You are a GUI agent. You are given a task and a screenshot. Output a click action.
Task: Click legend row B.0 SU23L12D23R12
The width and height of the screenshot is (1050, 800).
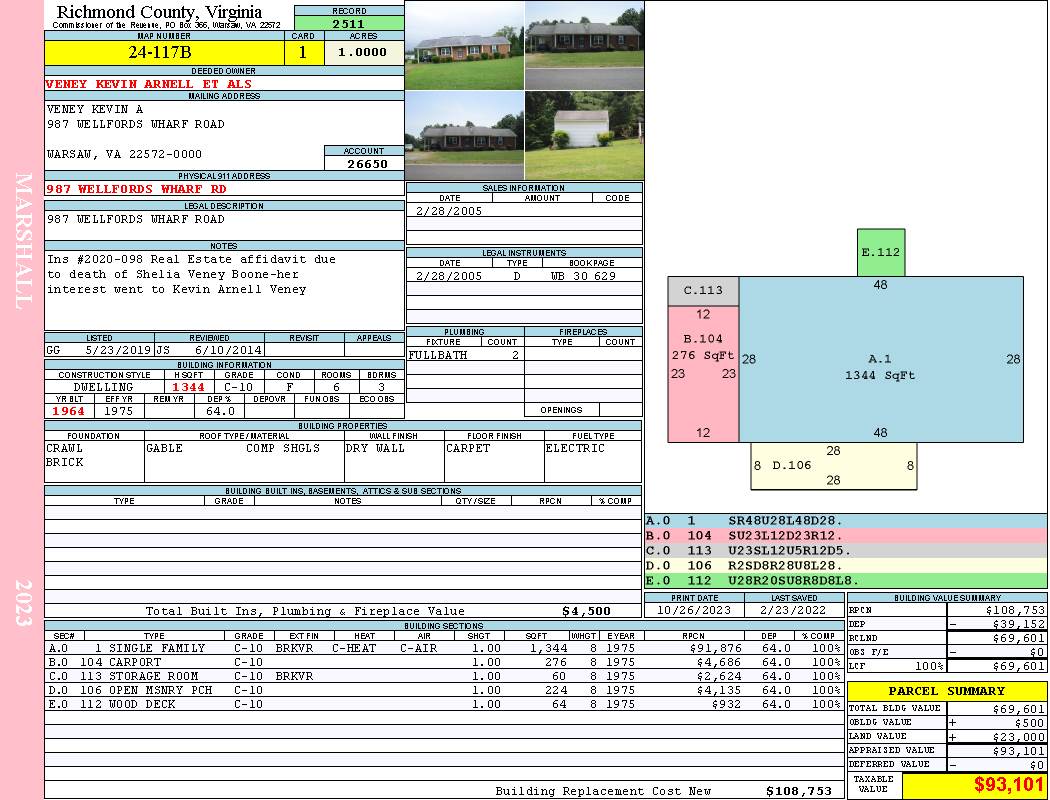(846, 536)
